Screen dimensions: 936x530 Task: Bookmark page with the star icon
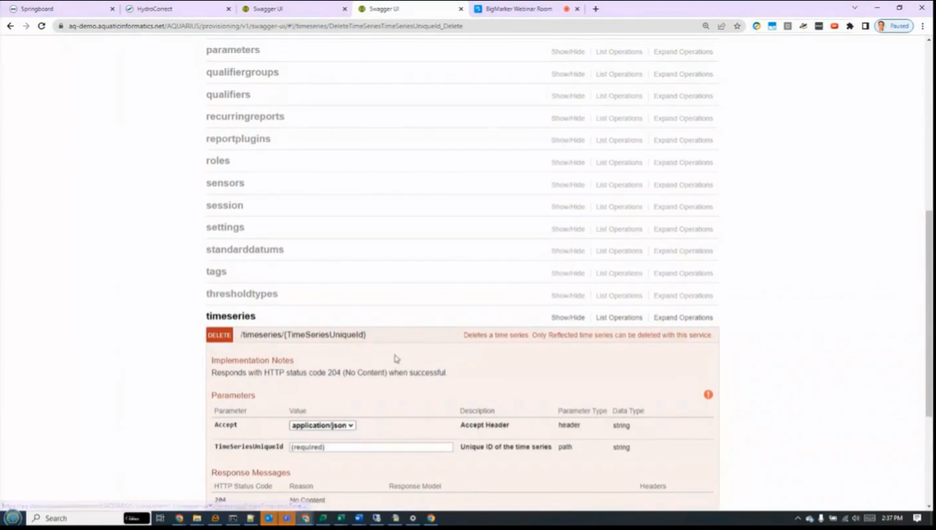[737, 26]
